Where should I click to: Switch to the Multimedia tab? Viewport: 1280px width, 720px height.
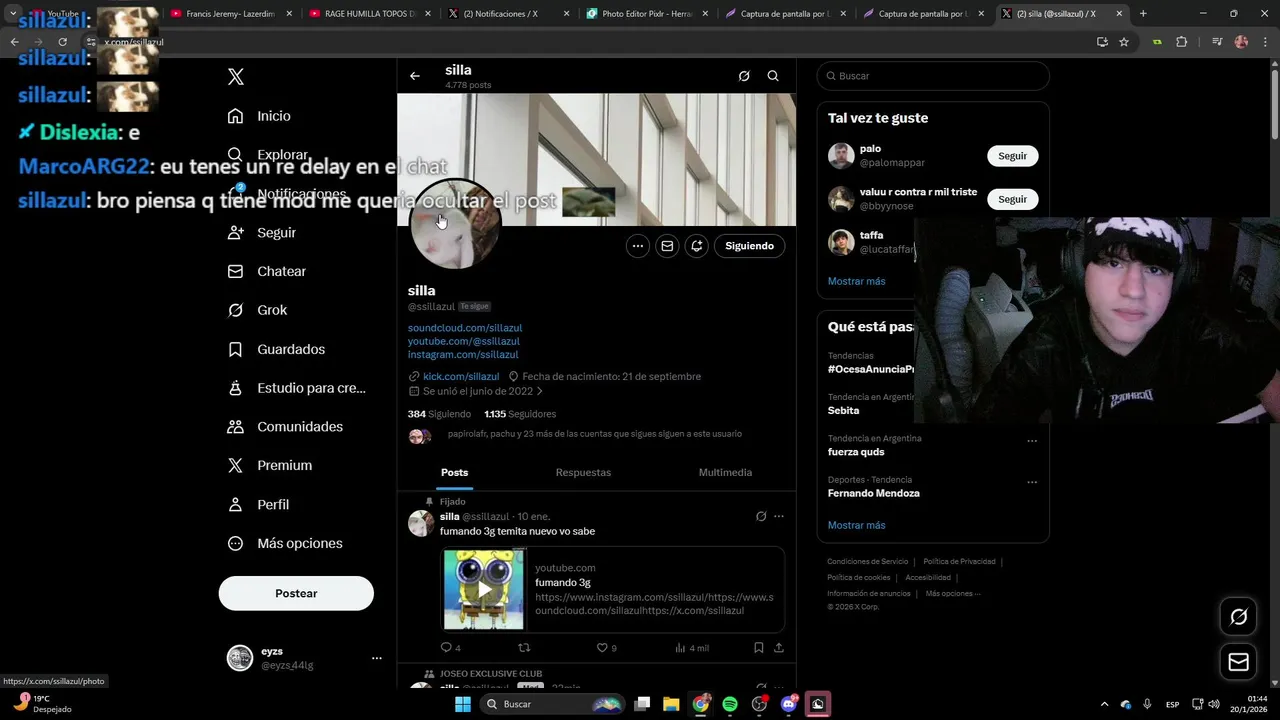point(725,472)
